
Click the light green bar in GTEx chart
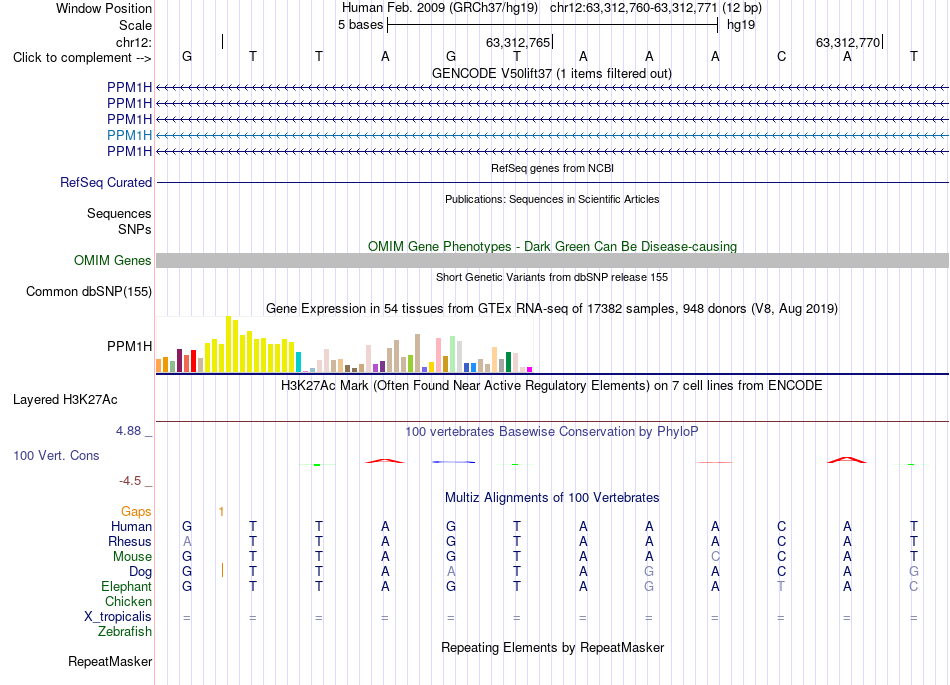(x=452, y=354)
